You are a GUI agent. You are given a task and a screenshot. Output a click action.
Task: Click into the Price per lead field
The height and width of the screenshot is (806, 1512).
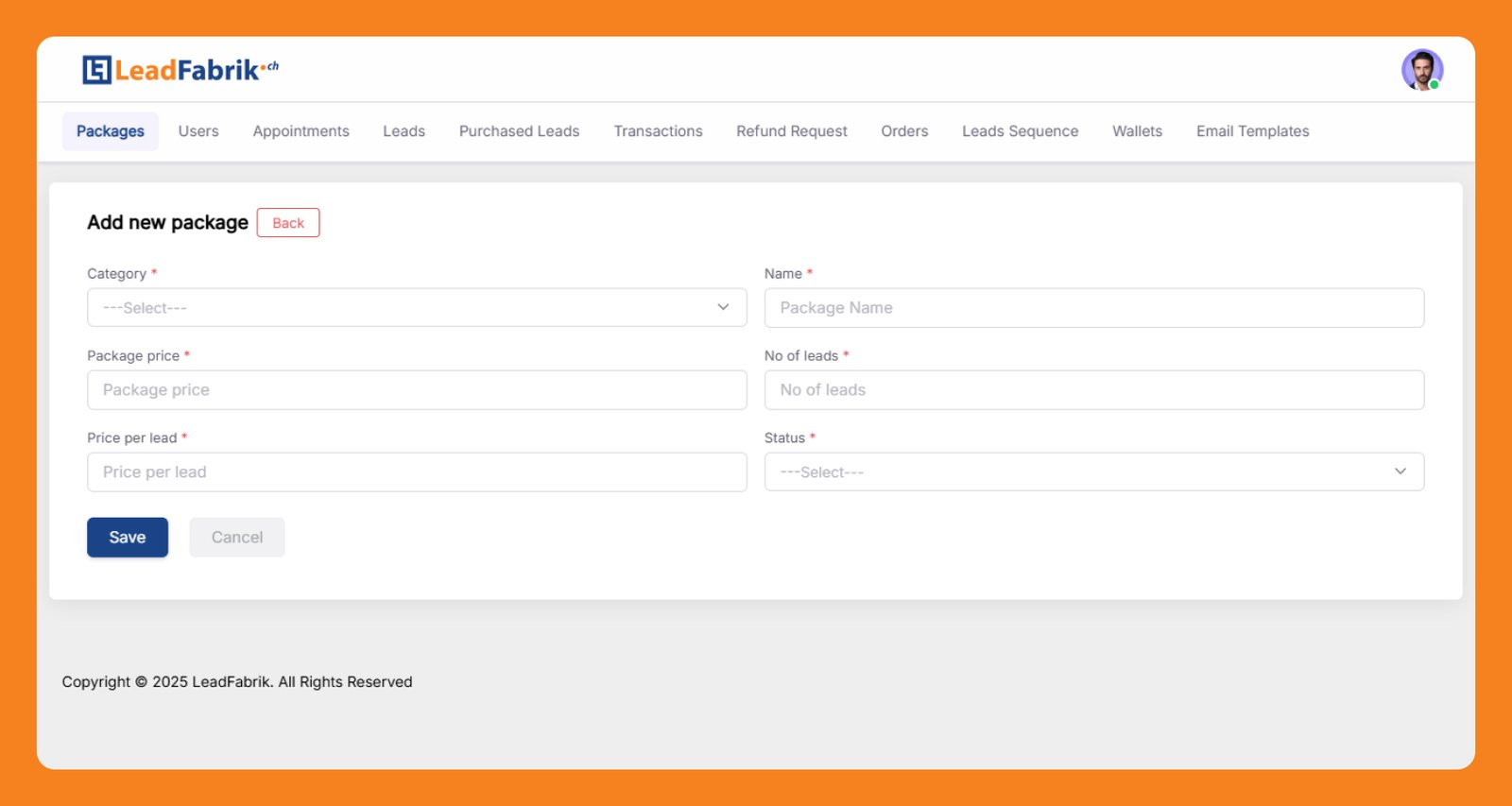[x=417, y=472]
